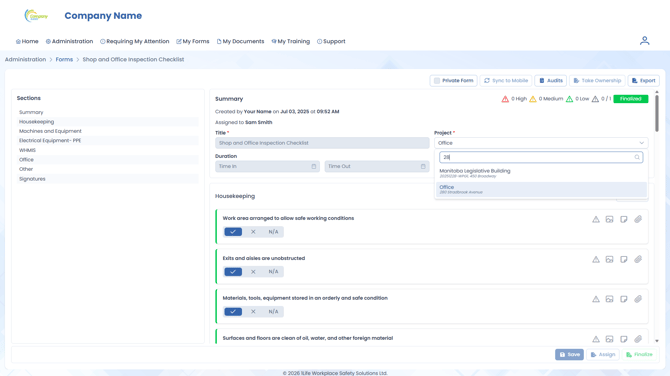Mark Work area arranged as failed X
670x376 pixels.
coord(253,232)
